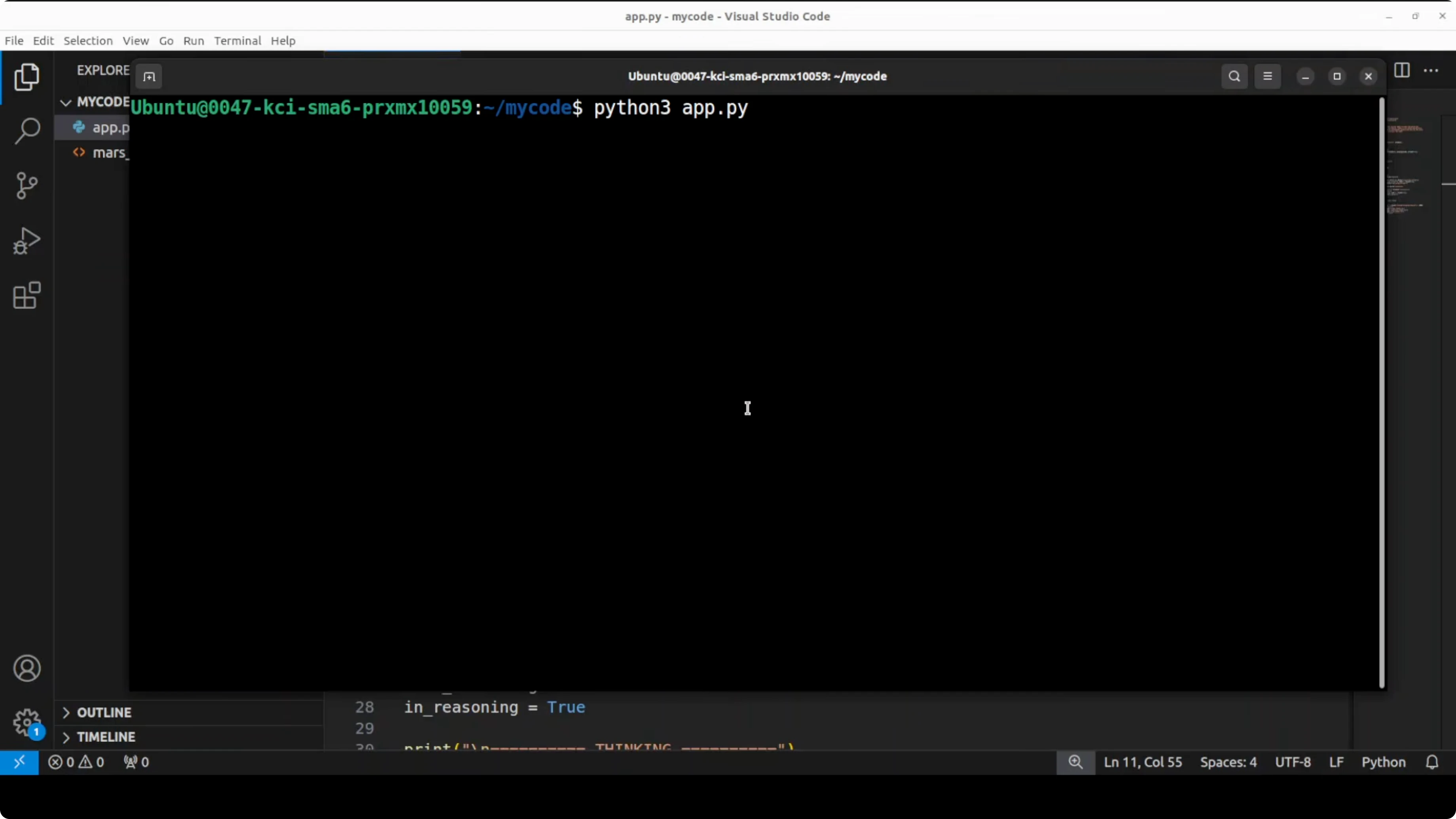Open the terminal hamburger menu
The width and height of the screenshot is (1456, 819).
[1267, 76]
